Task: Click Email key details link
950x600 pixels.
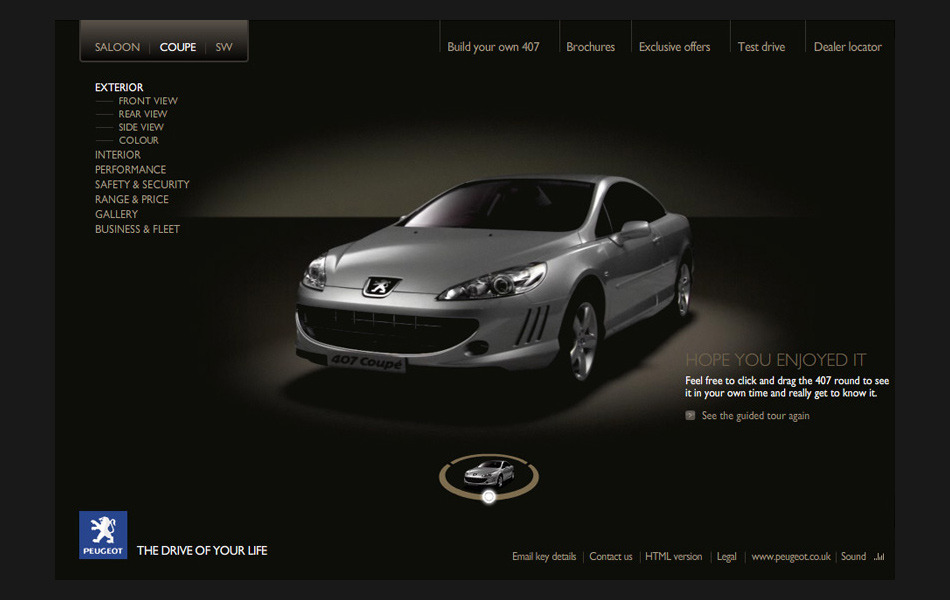Action: click(543, 556)
